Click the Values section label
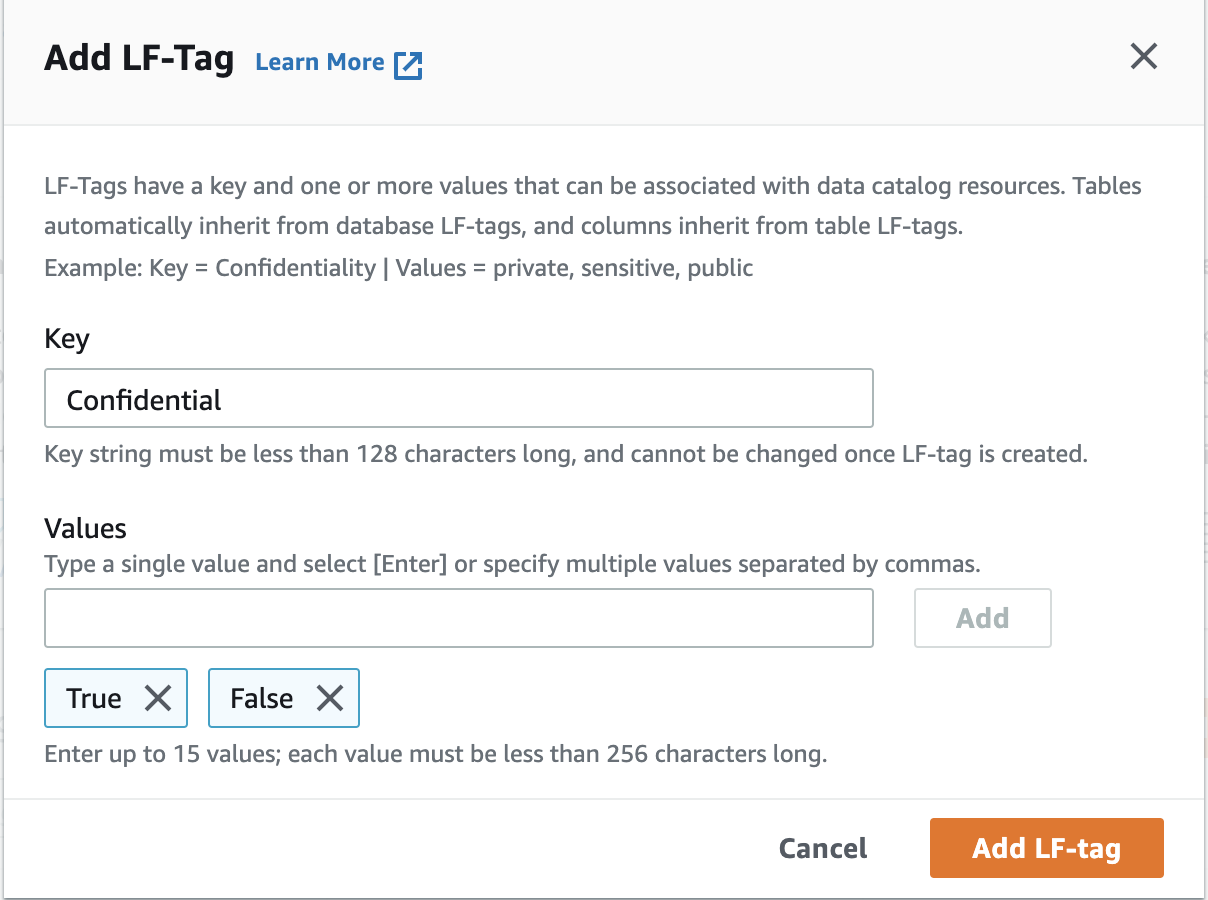1208x900 pixels. point(86,528)
